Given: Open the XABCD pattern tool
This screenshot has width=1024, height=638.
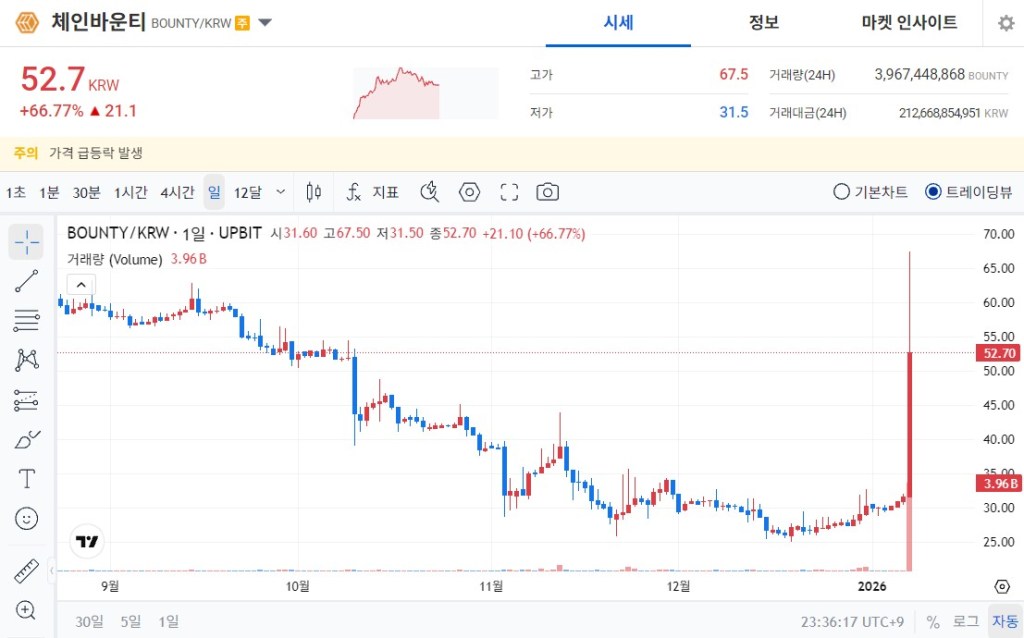Looking at the screenshot, I should tap(25, 360).
